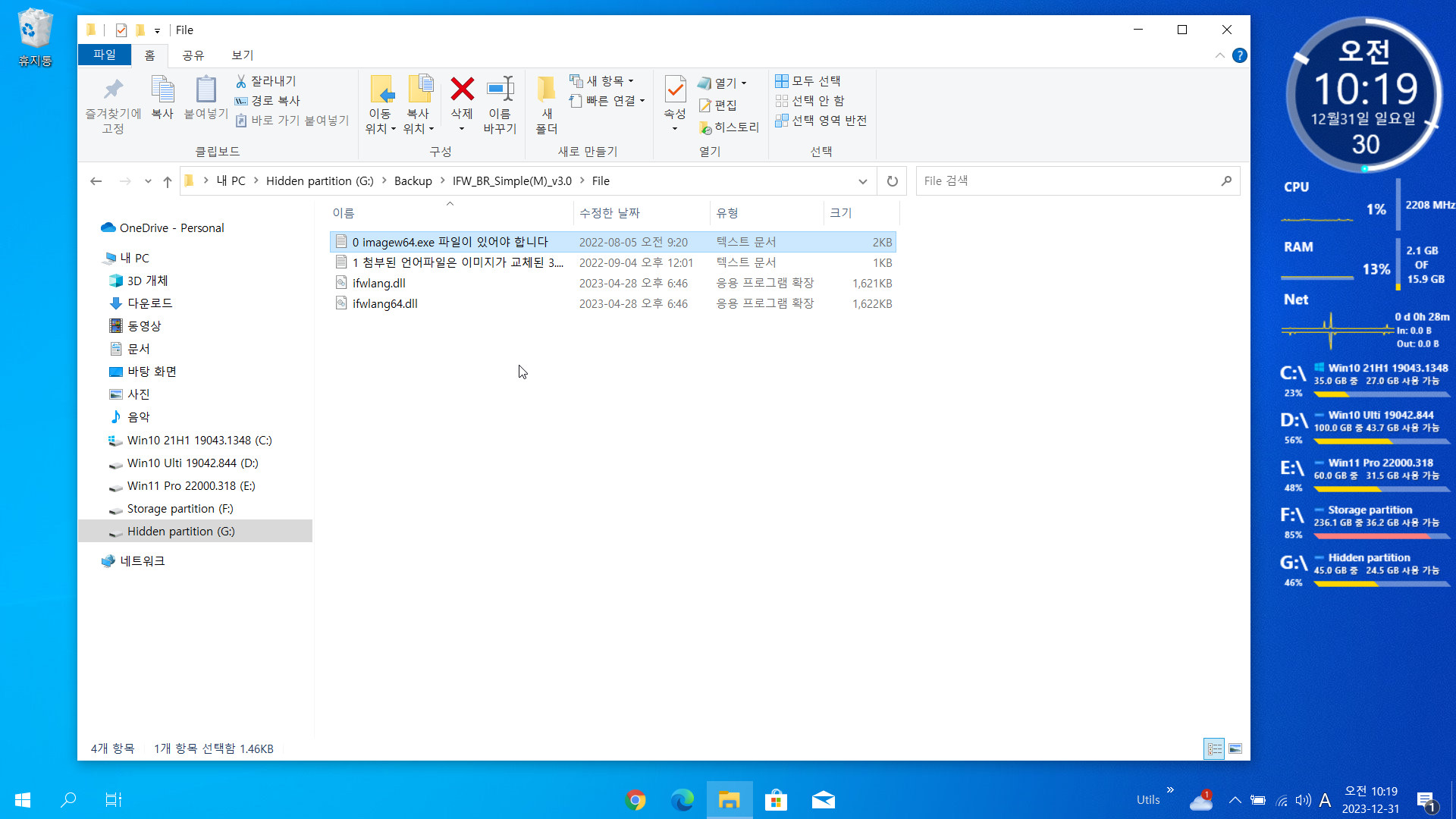Open 복사 위치 (Copy to) menu
Image resolution: width=1456 pixels, height=819 pixels.
click(x=418, y=105)
